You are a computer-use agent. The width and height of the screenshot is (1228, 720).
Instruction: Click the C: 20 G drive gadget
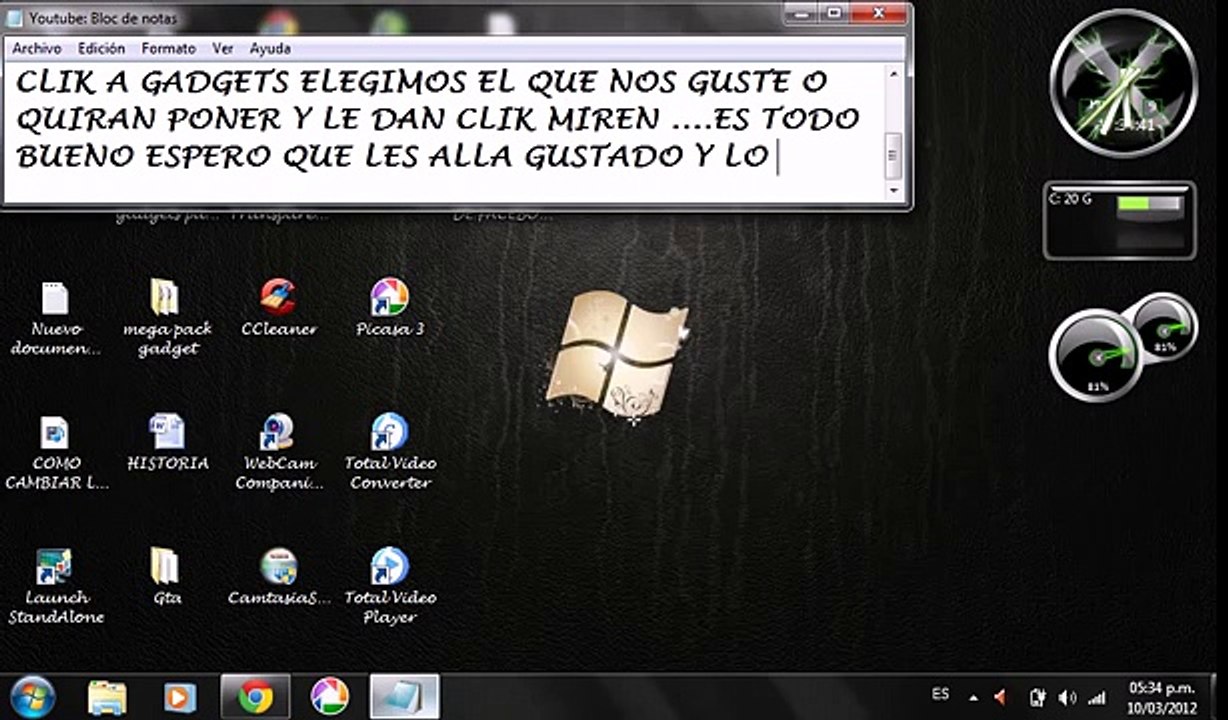(x=1119, y=221)
